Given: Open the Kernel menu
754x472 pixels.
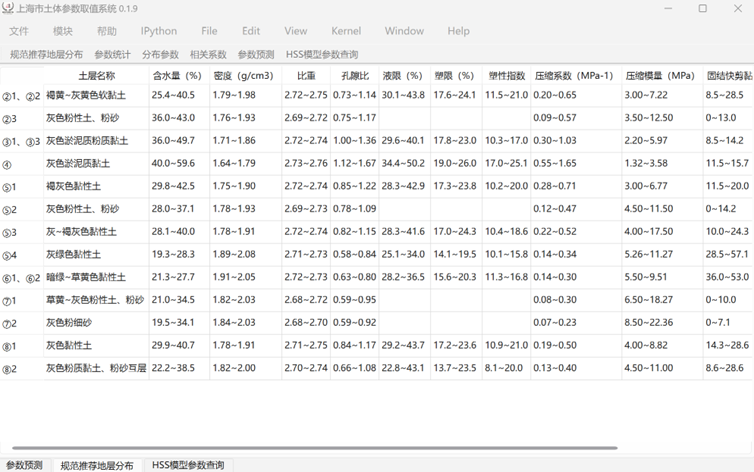Looking at the screenshot, I should (346, 31).
